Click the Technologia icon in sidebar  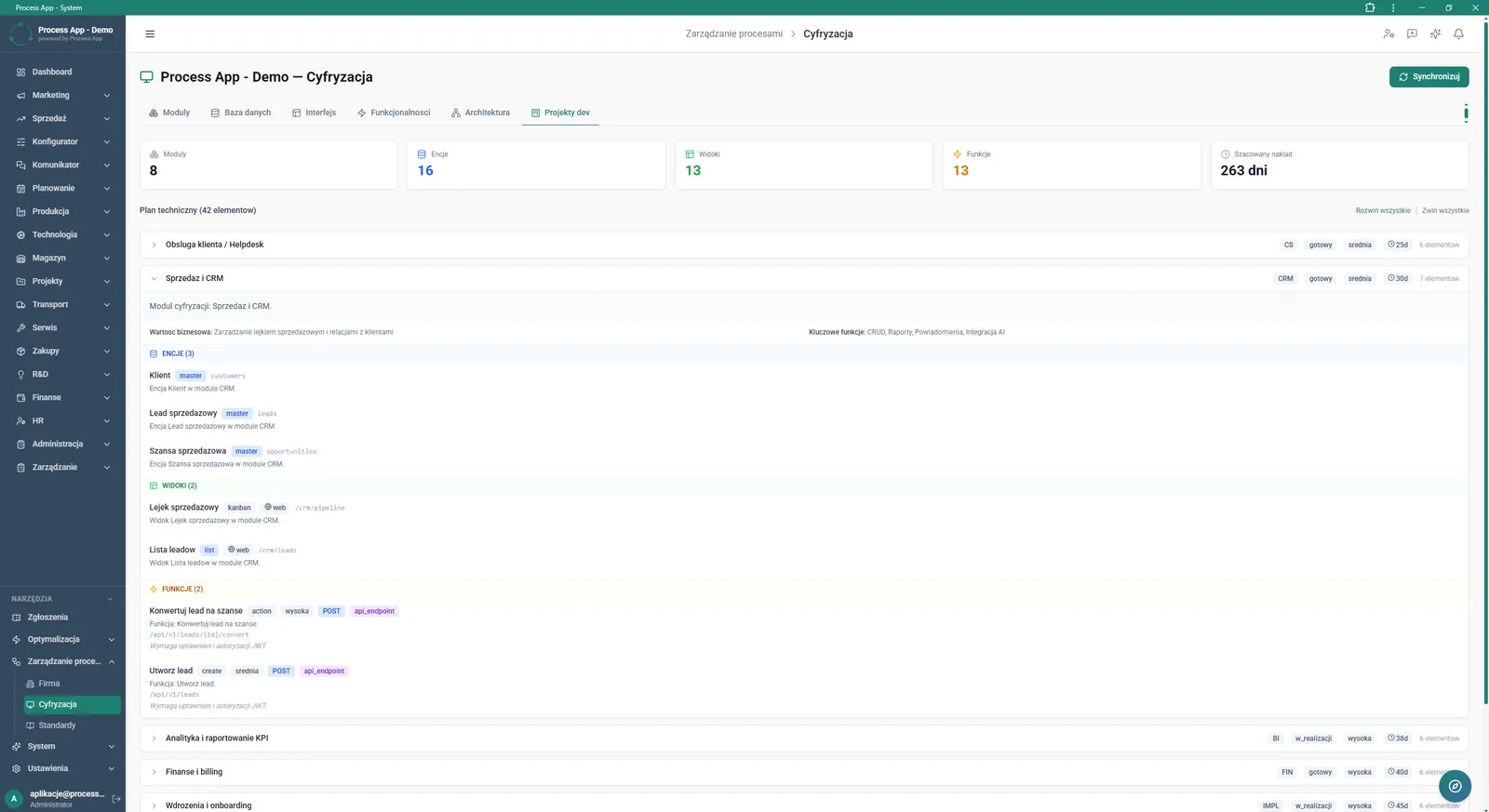[20, 234]
